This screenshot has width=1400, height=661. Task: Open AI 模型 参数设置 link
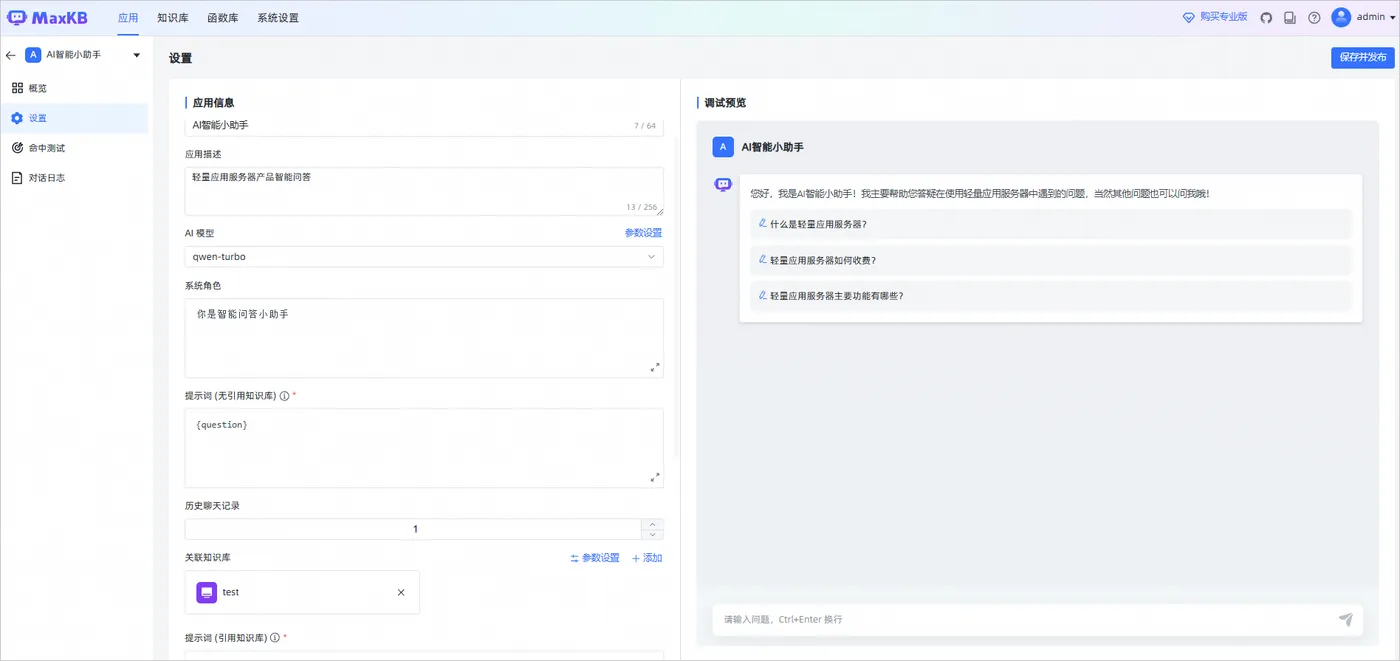click(x=643, y=233)
